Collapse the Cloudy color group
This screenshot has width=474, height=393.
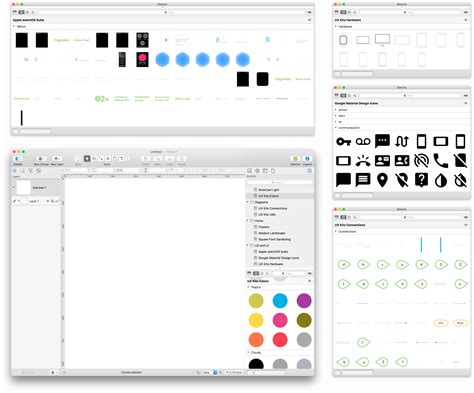[x=248, y=352]
